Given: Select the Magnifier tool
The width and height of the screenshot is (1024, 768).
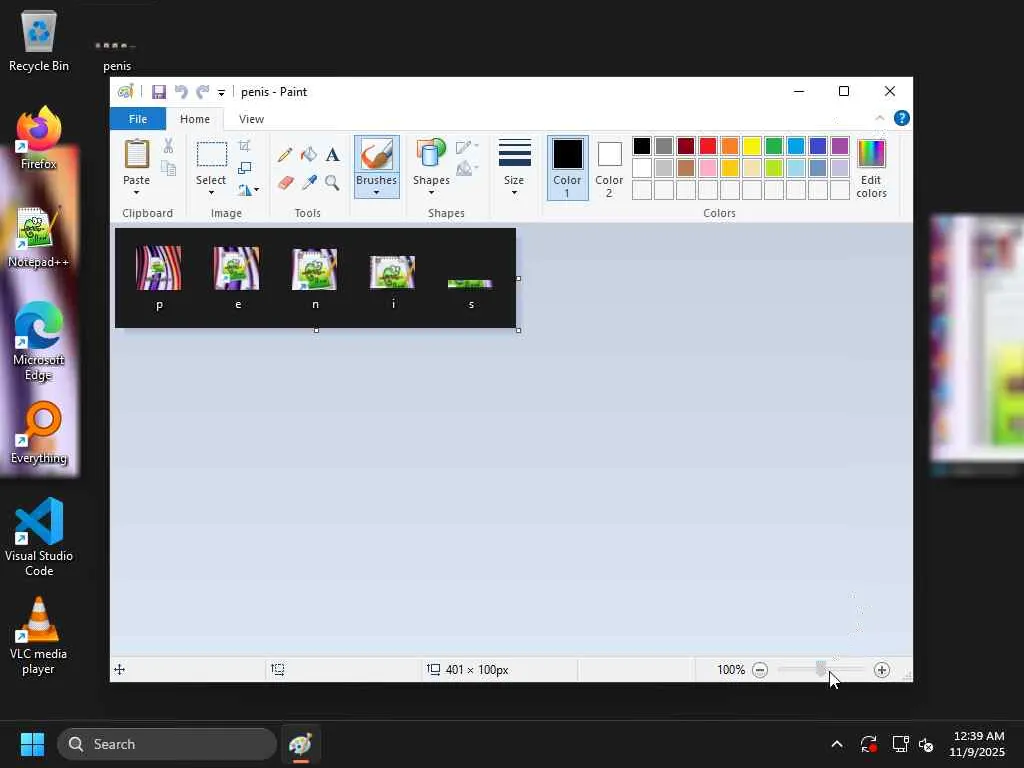Looking at the screenshot, I should coord(332,182).
